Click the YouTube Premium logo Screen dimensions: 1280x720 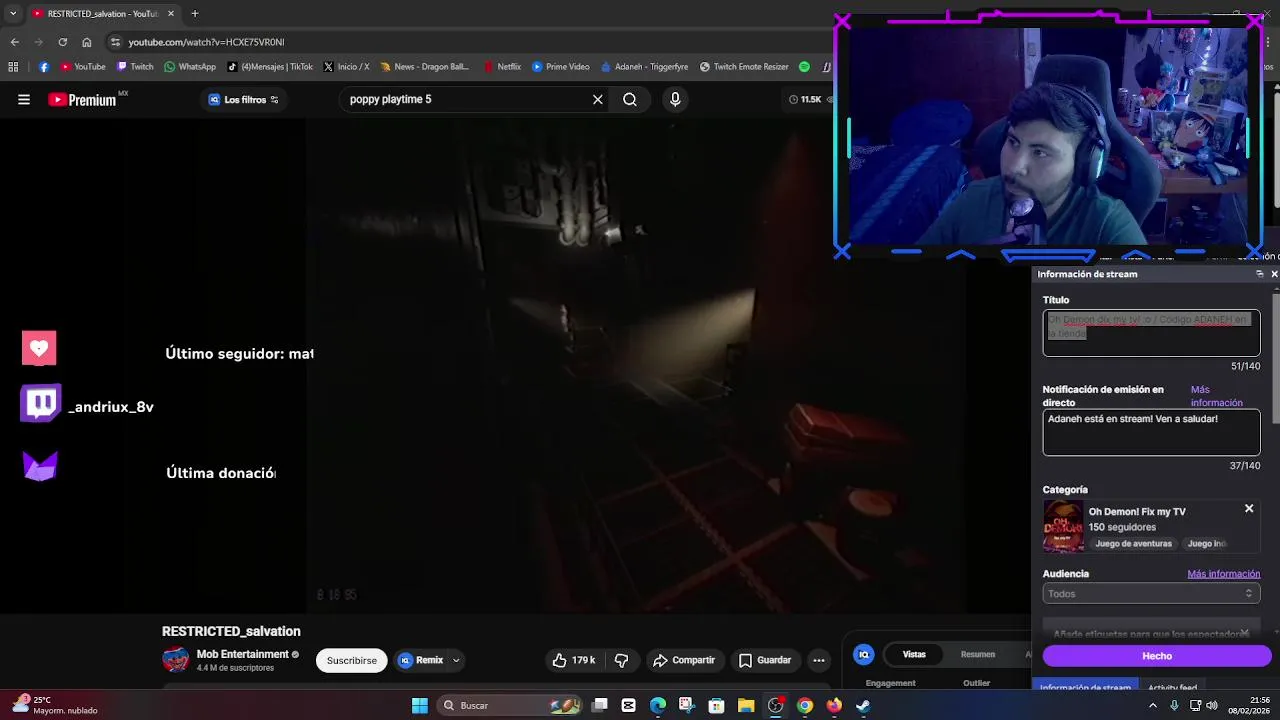tap(82, 100)
